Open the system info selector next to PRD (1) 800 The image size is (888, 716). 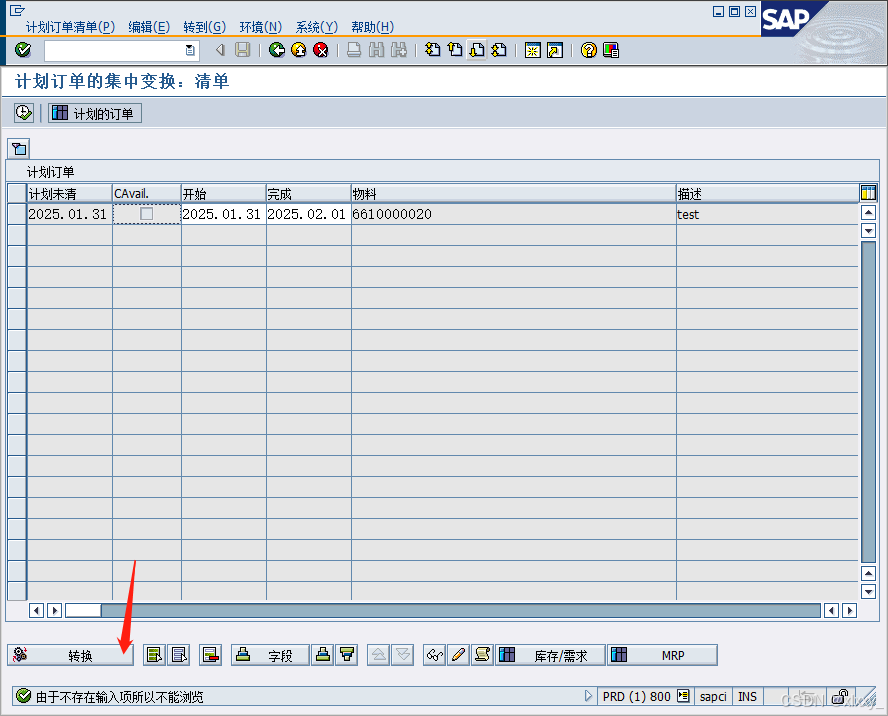coord(684,696)
